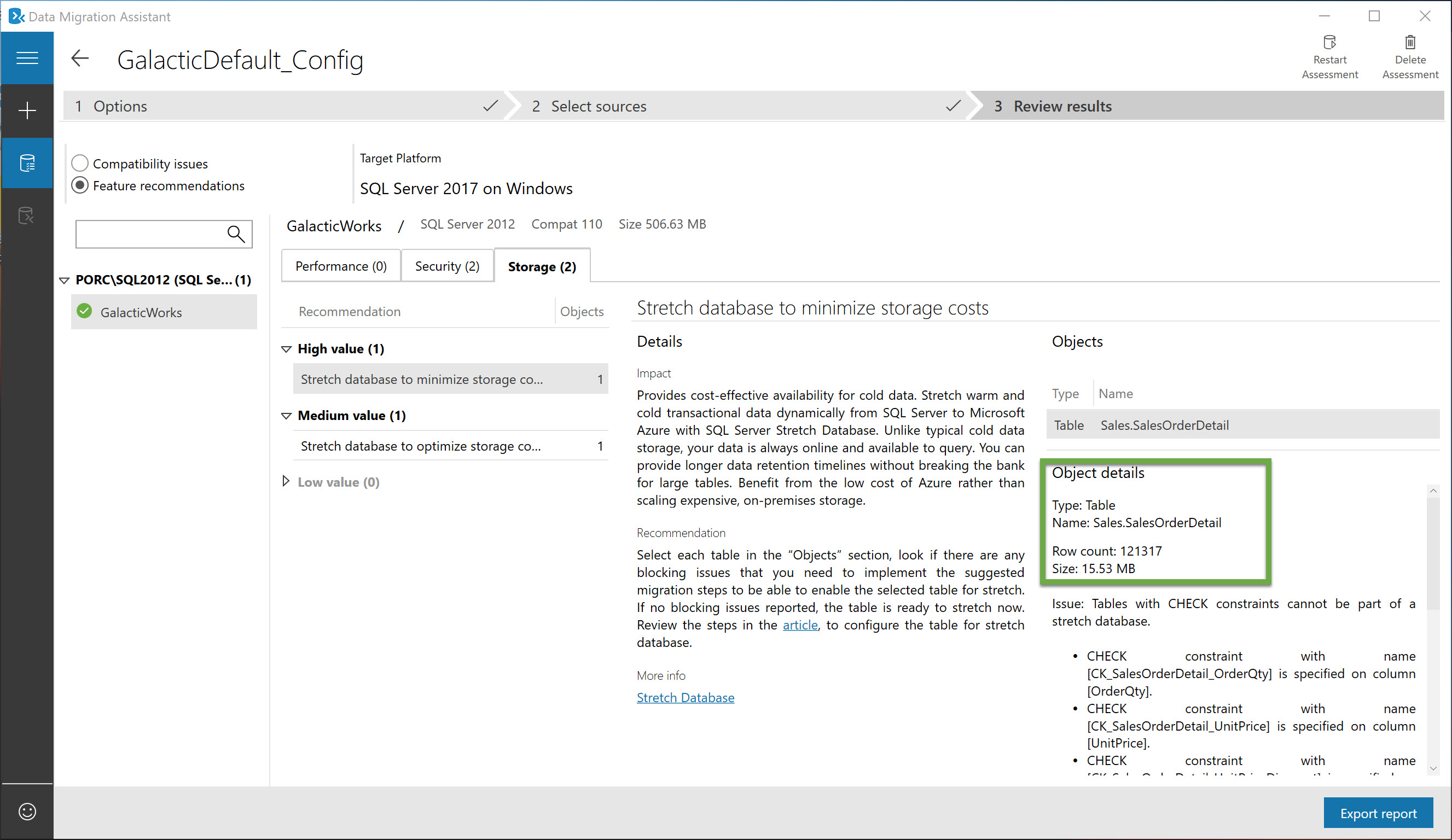This screenshot has height=840, width=1452.
Task: Select the Feature recommendations radio button
Action: 80,185
